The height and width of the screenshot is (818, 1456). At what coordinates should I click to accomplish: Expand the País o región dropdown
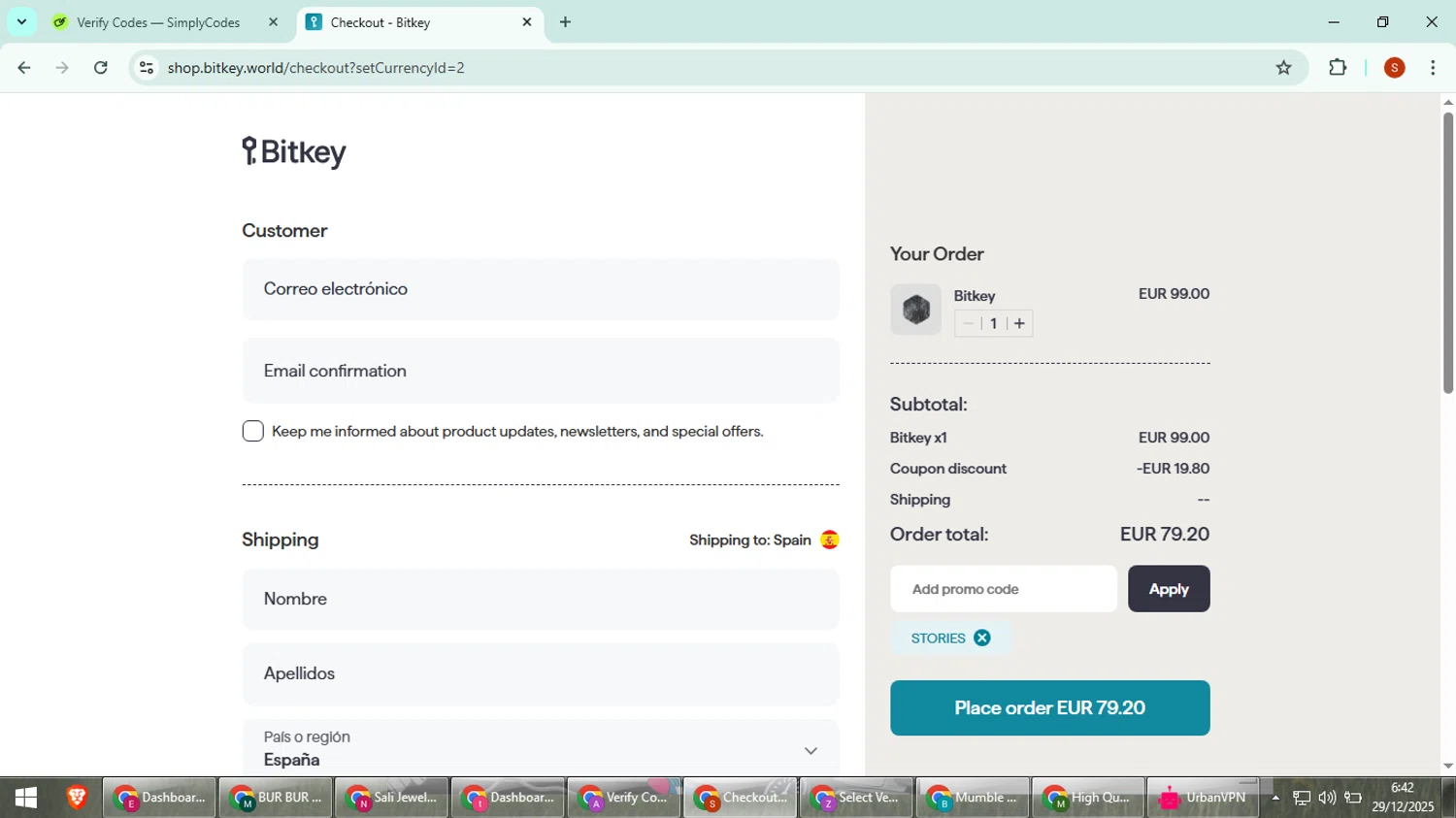[x=541, y=748]
